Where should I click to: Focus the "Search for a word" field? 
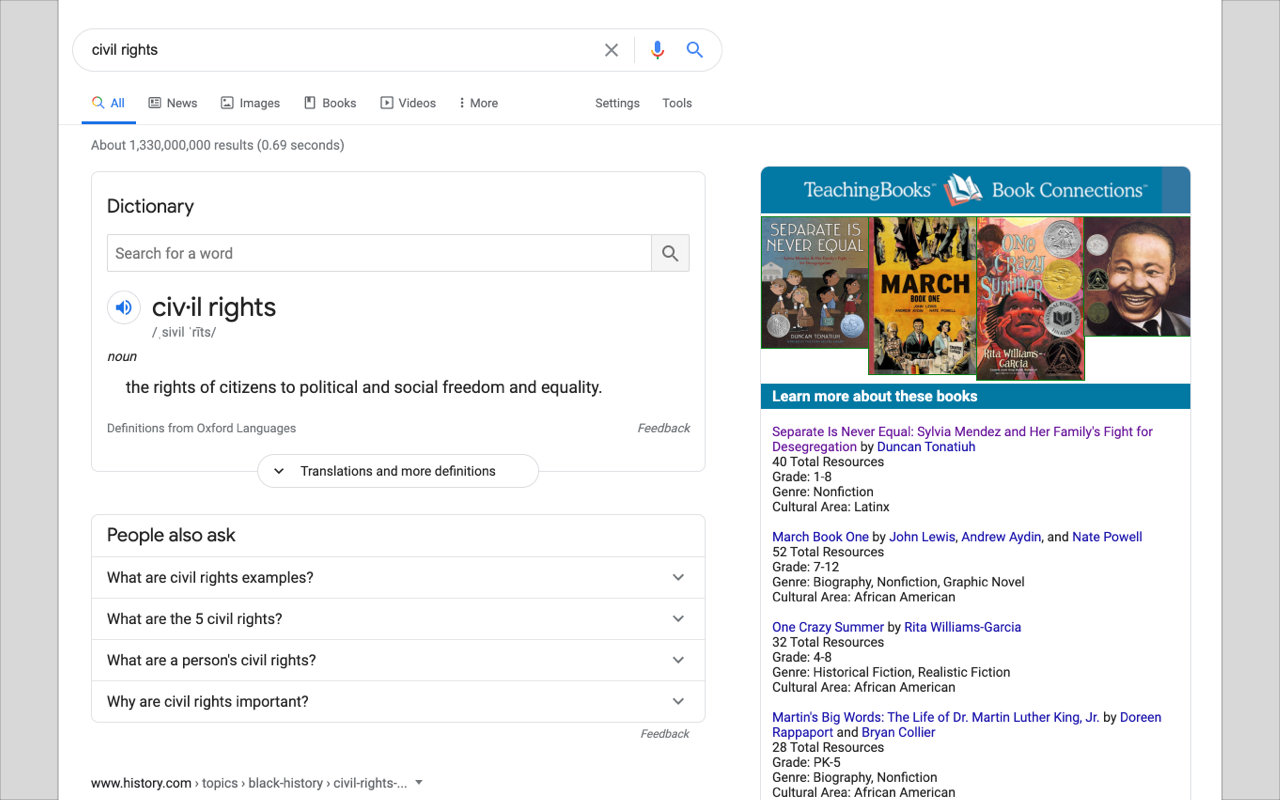click(379, 254)
